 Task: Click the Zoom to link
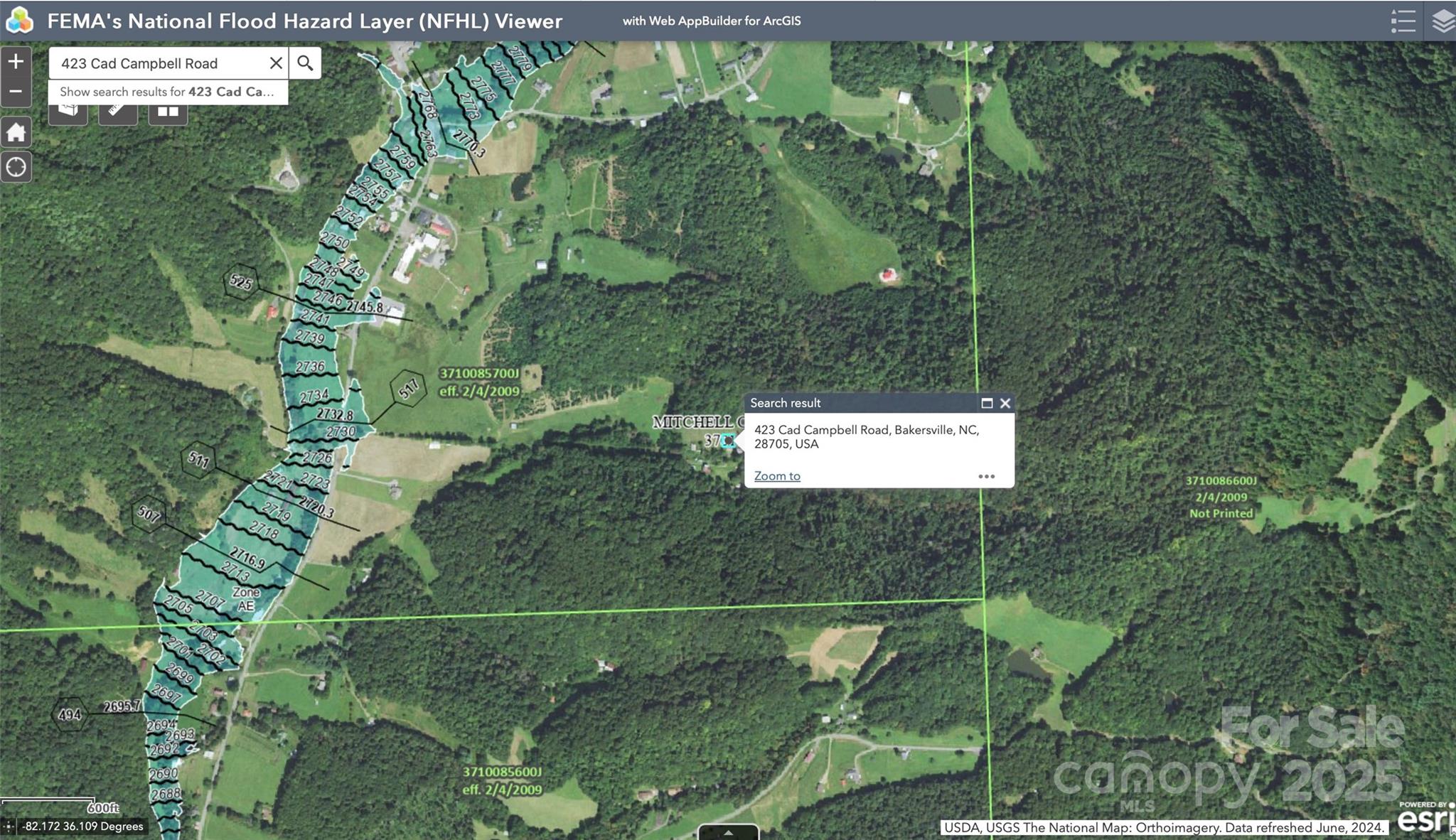pyautogui.click(x=776, y=476)
